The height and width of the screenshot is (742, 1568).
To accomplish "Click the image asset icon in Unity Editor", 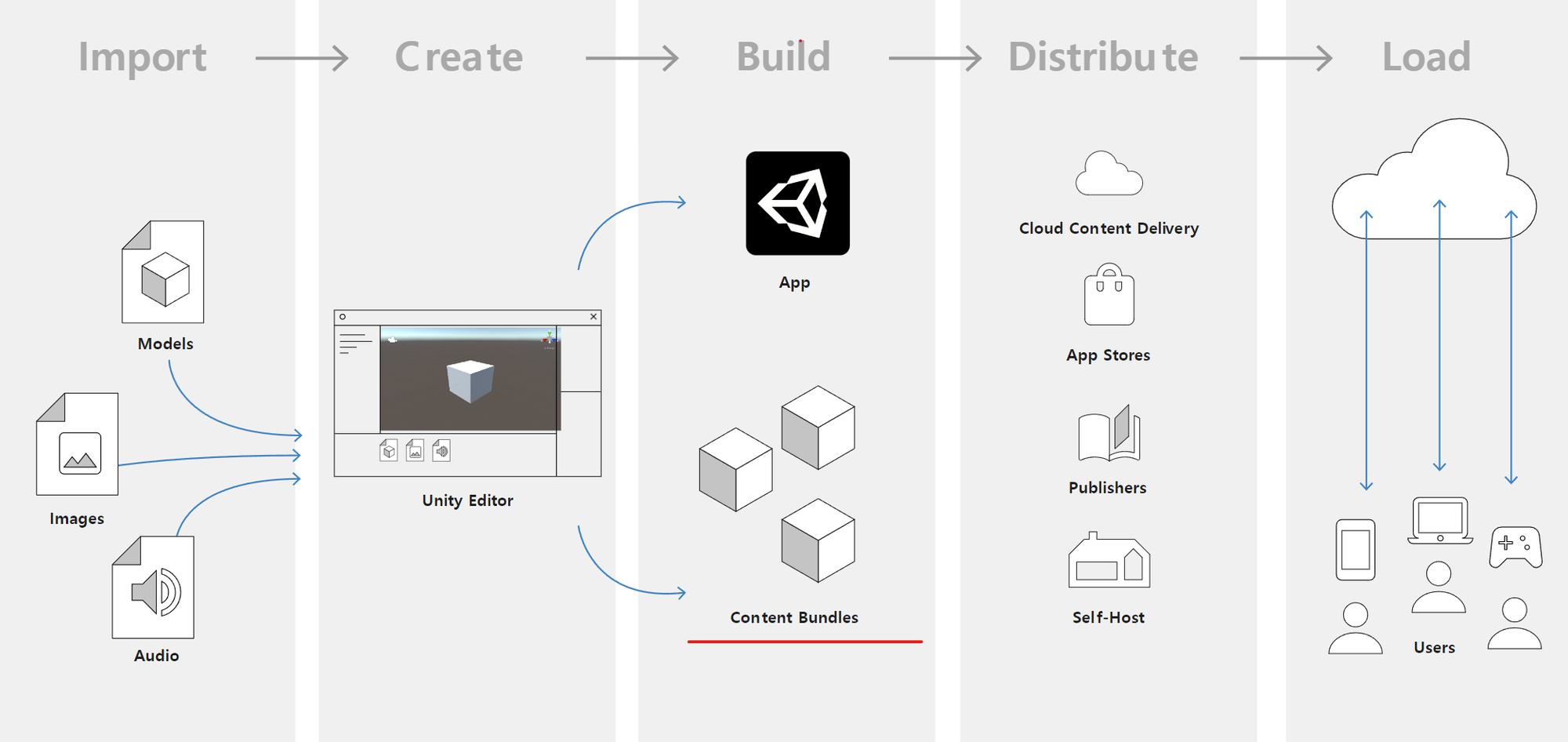I will (x=416, y=450).
